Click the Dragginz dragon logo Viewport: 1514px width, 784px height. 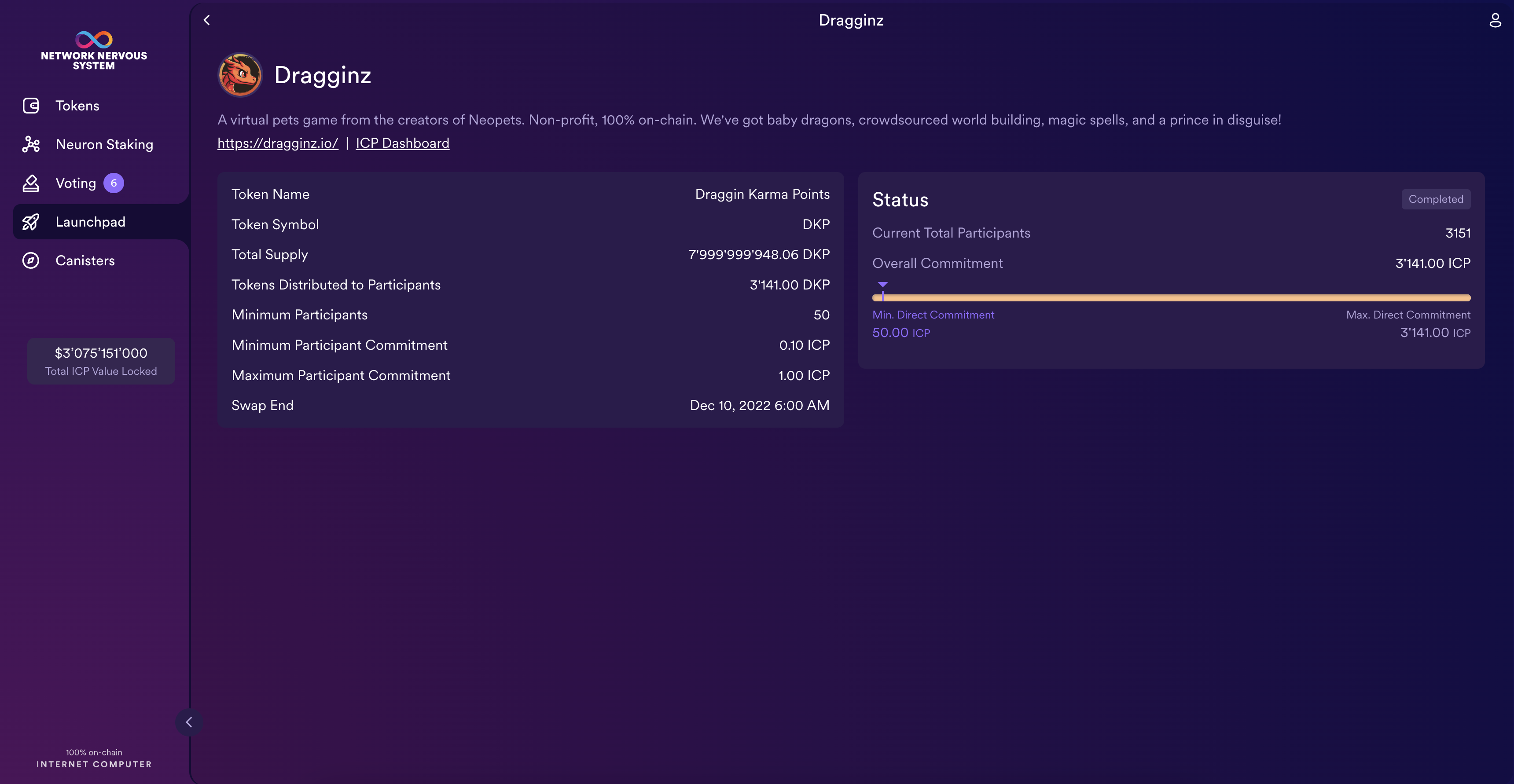[x=240, y=75]
